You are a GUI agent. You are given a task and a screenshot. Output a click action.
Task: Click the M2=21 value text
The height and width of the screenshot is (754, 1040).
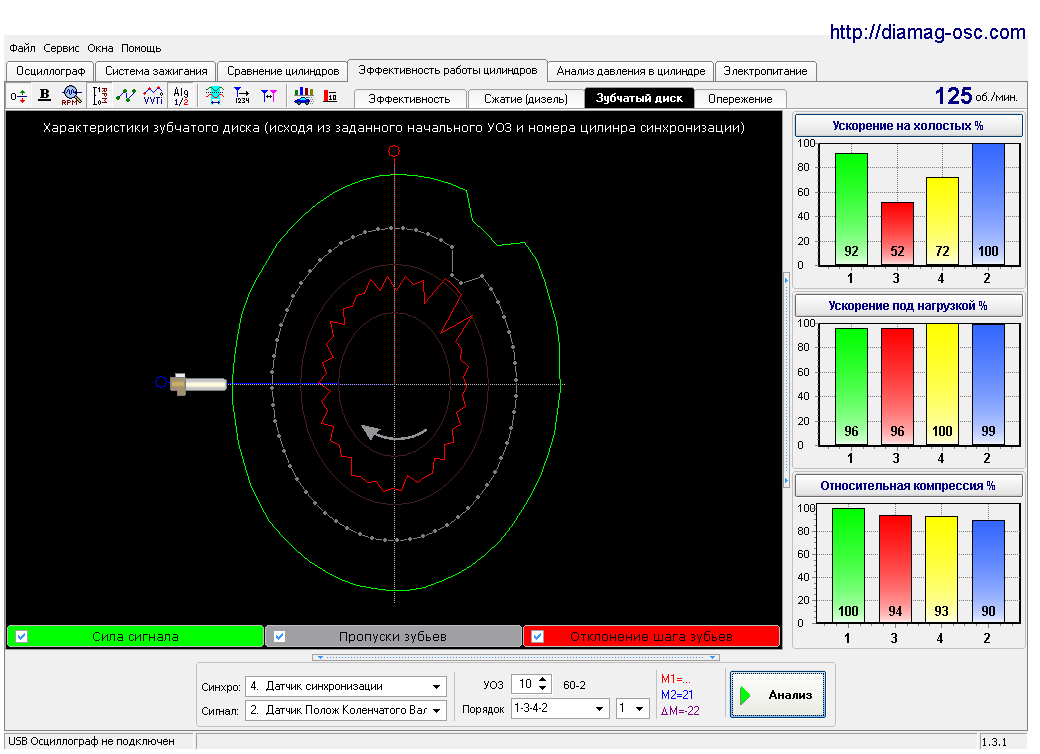tap(677, 695)
